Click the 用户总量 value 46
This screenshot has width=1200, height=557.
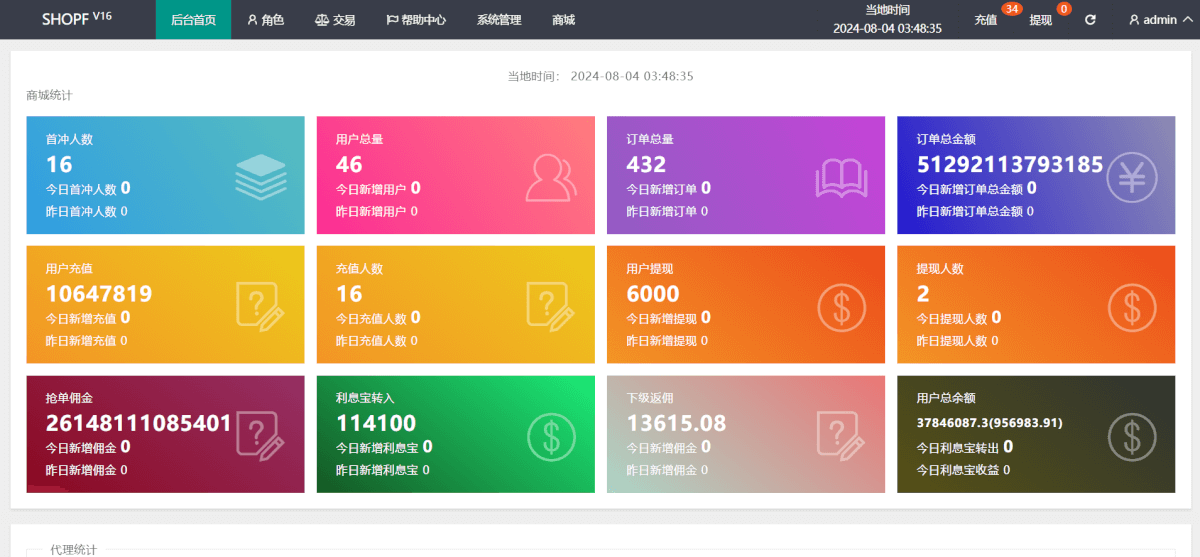coord(349,164)
